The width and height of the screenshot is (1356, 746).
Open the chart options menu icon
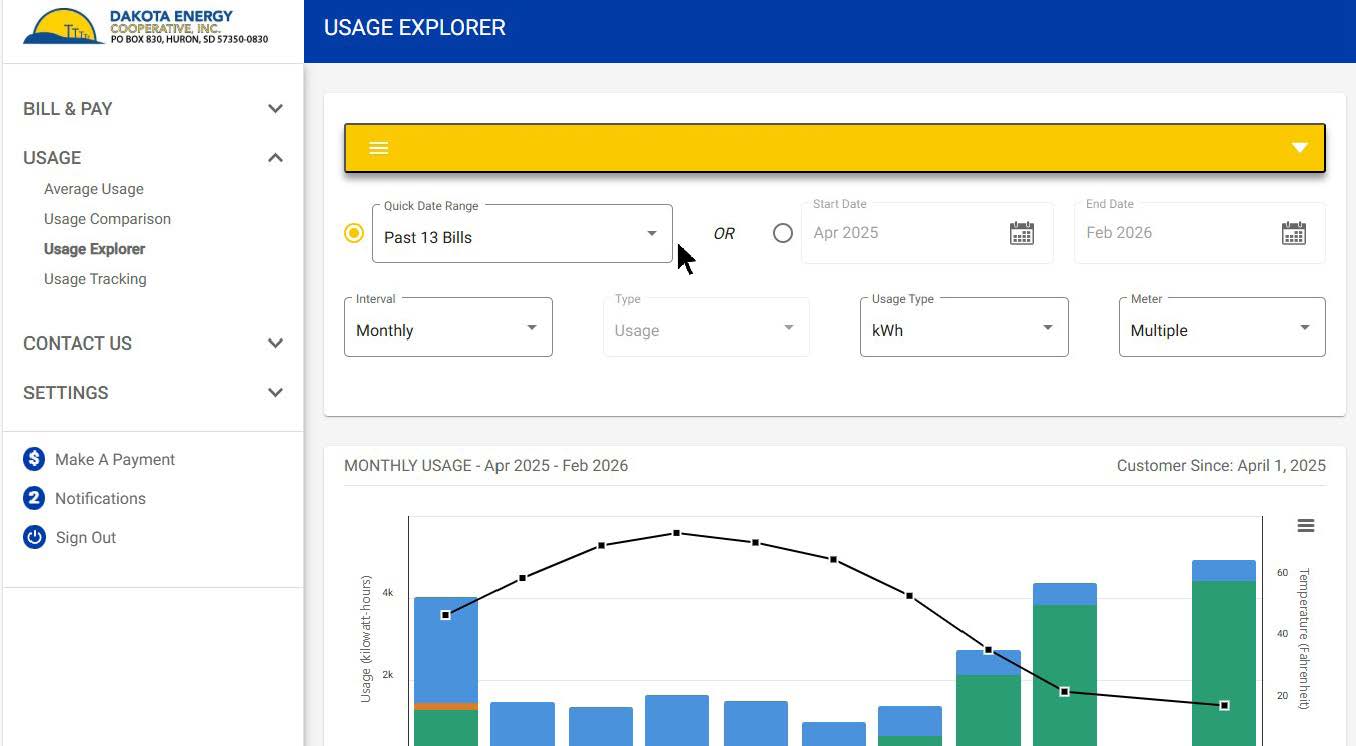pyautogui.click(x=1305, y=526)
